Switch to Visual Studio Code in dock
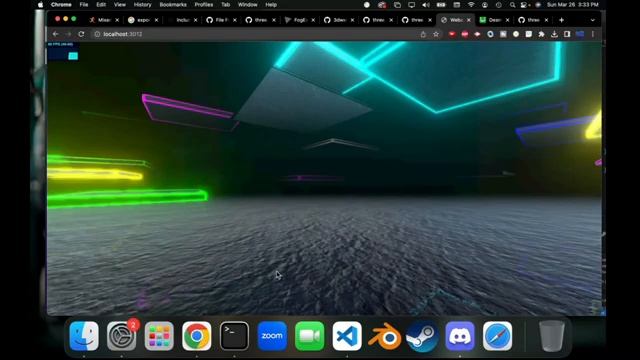Screen dimensions: 640x360 tap(347, 336)
